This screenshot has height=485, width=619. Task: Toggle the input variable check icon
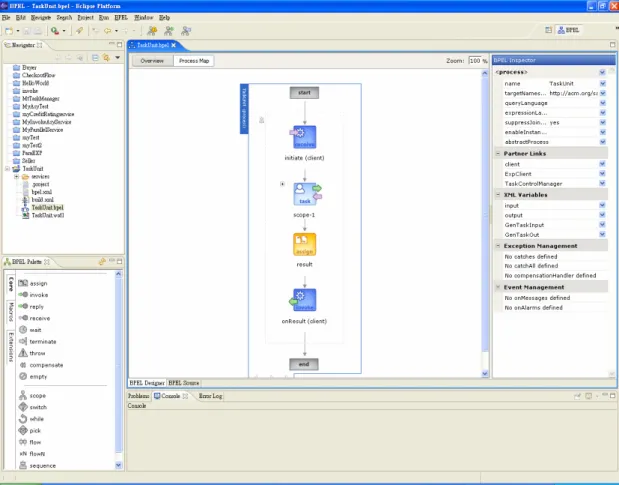coord(602,205)
